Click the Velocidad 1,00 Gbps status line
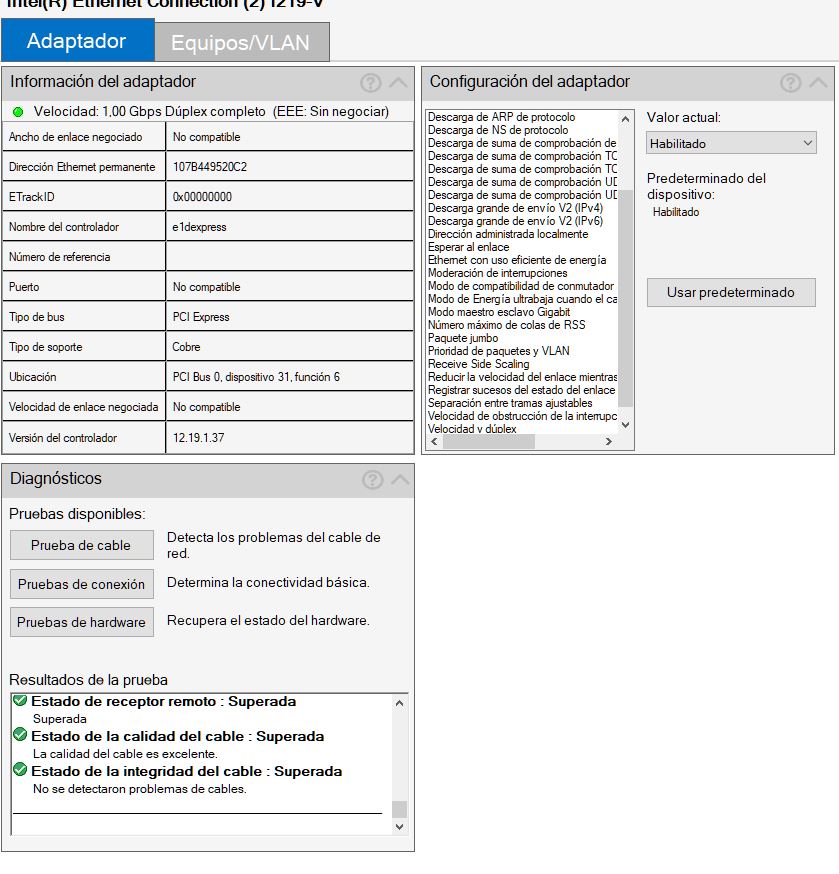This screenshot has width=839, height=874. [211, 111]
